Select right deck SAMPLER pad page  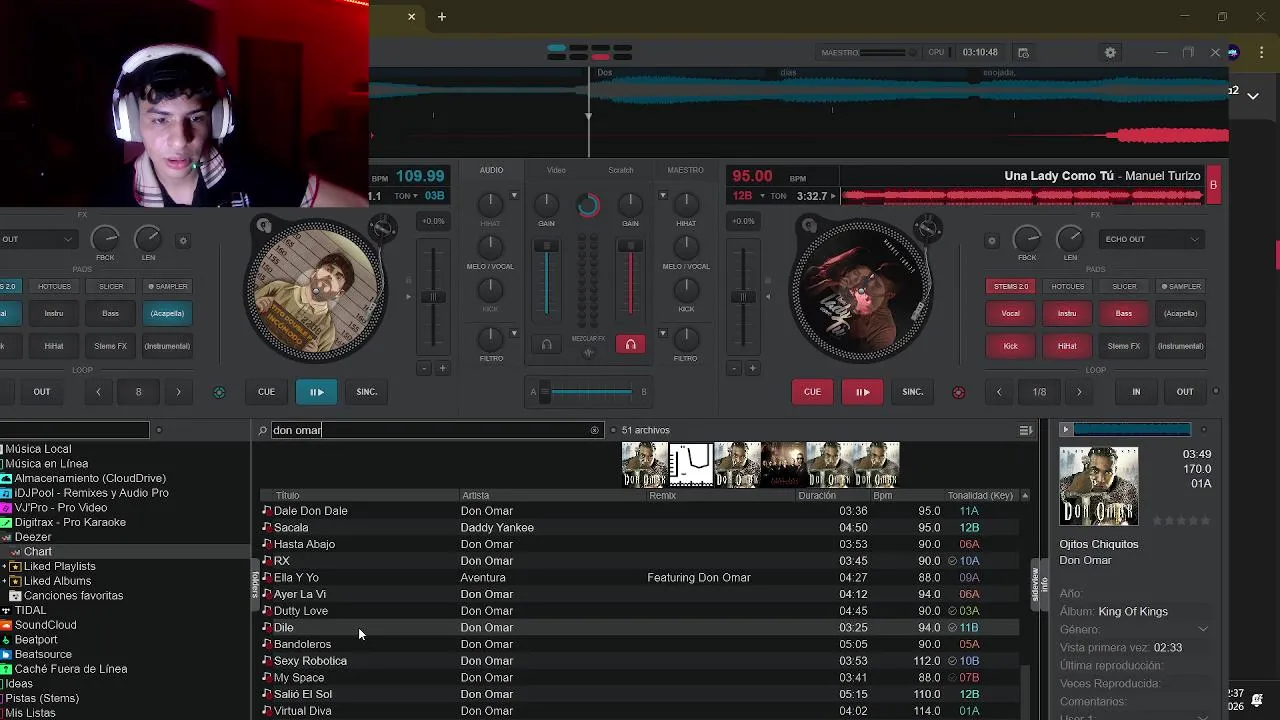(1180, 286)
